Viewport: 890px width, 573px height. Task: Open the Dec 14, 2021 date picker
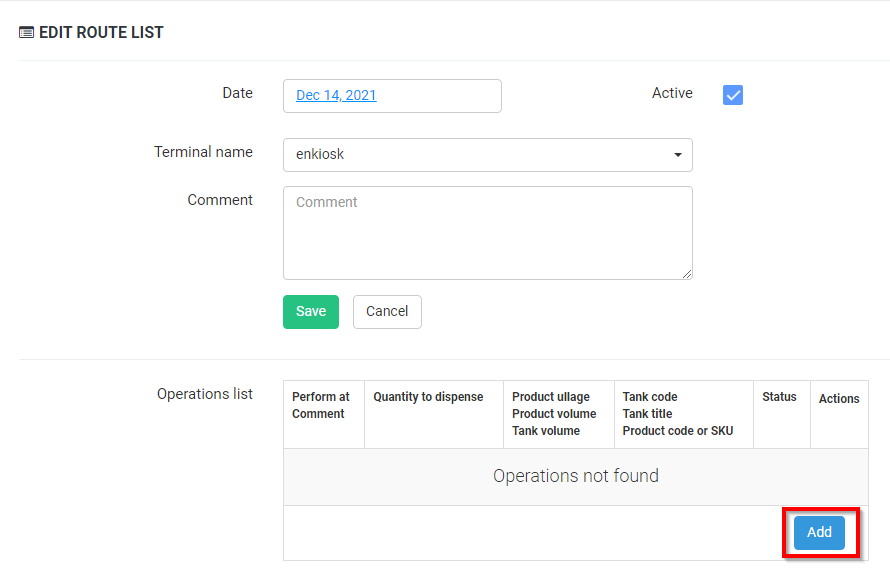[x=336, y=96]
